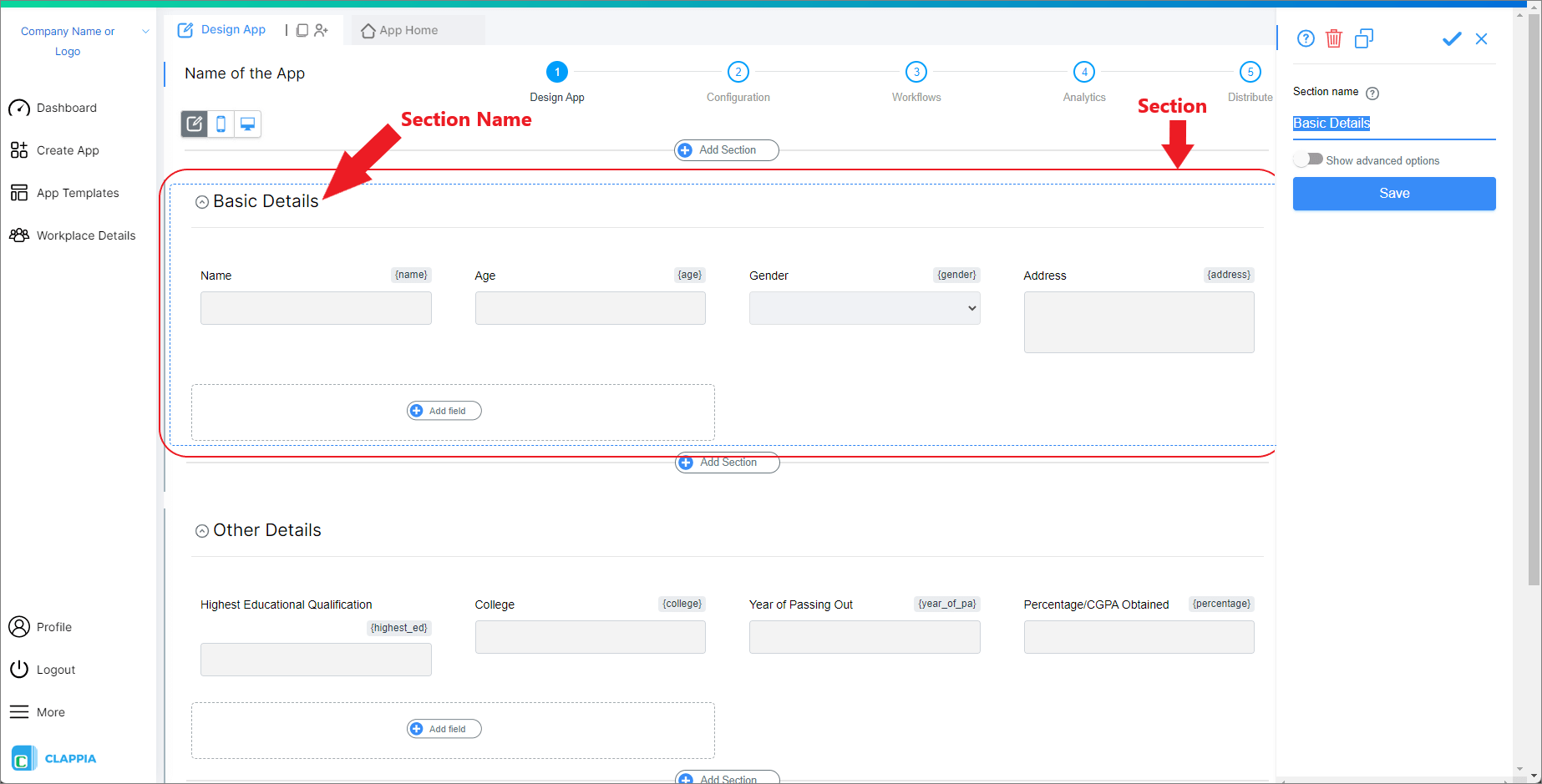Switch to mobile preview icon
1542x784 pixels.
point(221,124)
